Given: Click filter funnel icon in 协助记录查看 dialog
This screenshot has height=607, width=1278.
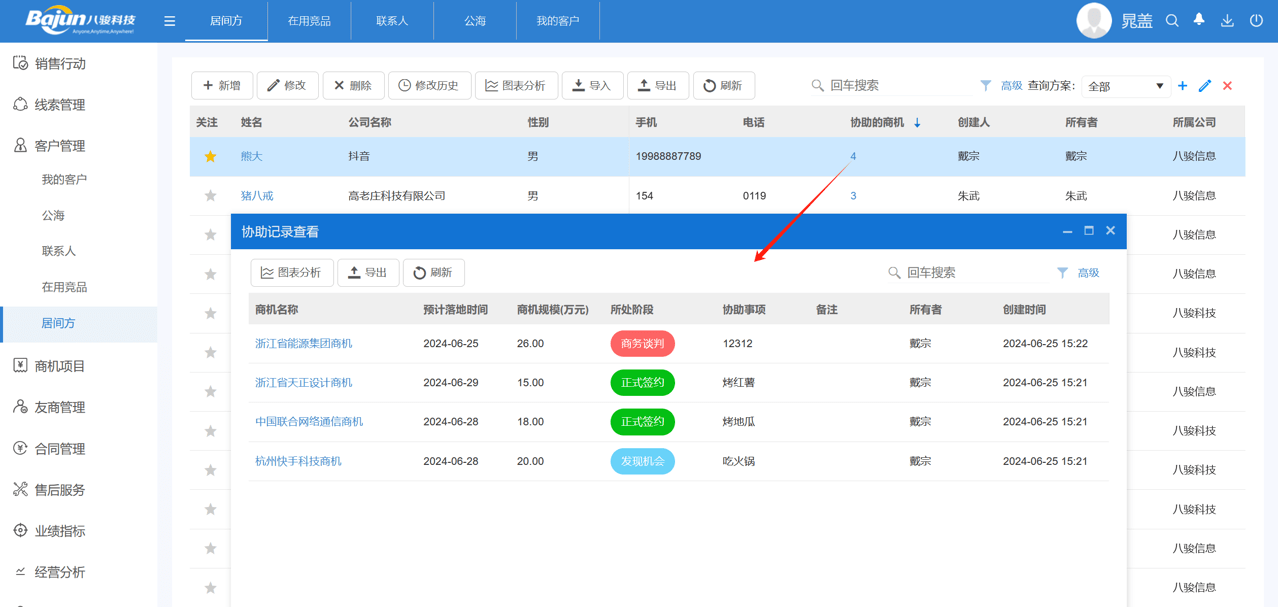Looking at the screenshot, I should [x=1062, y=273].
